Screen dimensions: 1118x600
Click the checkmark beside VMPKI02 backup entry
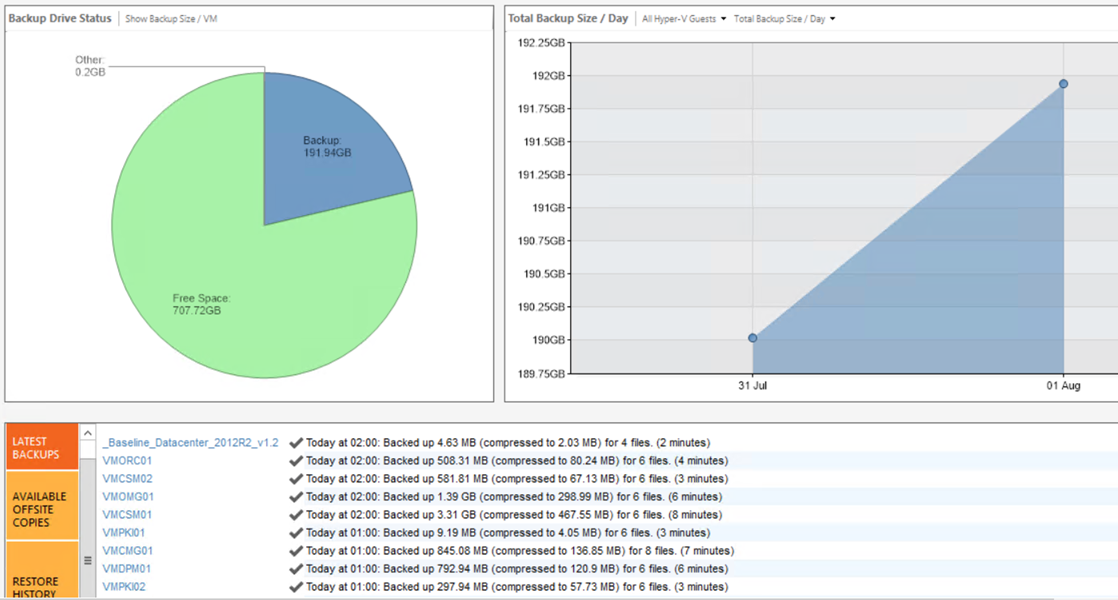(296, 587)
